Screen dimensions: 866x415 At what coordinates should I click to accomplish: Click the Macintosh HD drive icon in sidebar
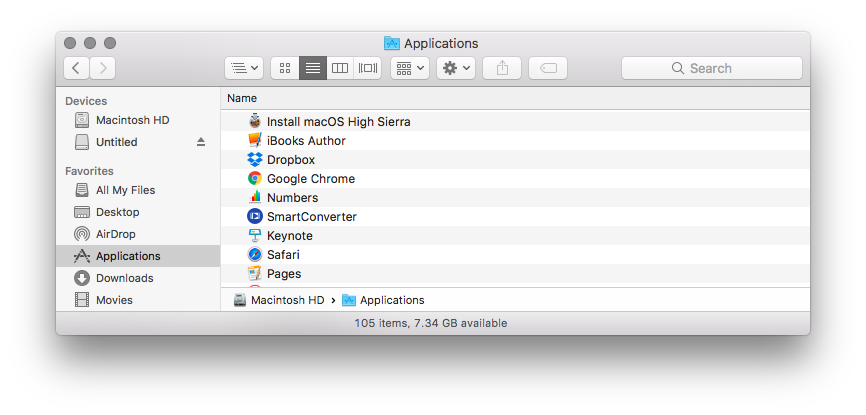(82, 120)
